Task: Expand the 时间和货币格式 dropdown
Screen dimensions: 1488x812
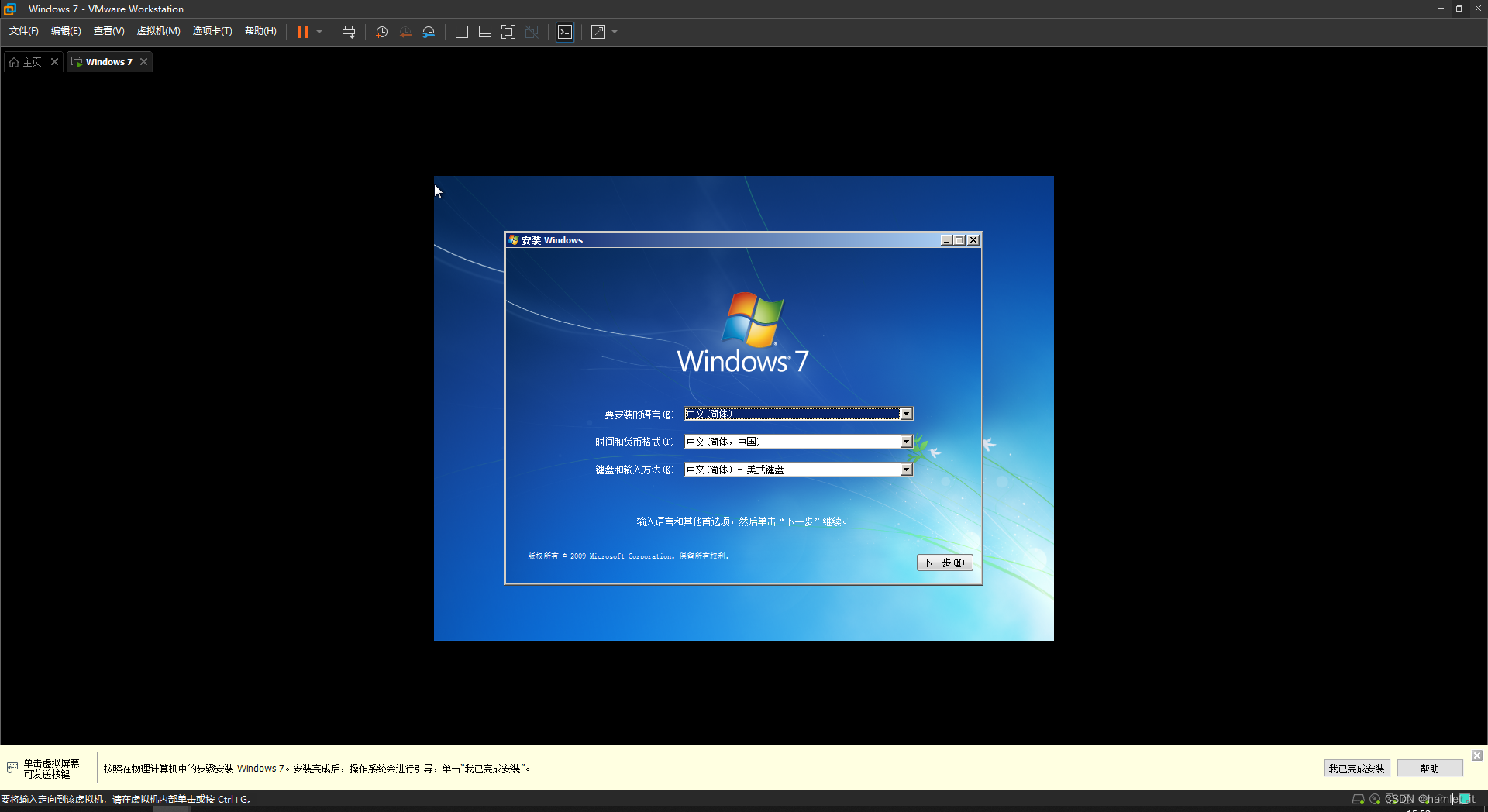Action: click(x=905, y=442)
